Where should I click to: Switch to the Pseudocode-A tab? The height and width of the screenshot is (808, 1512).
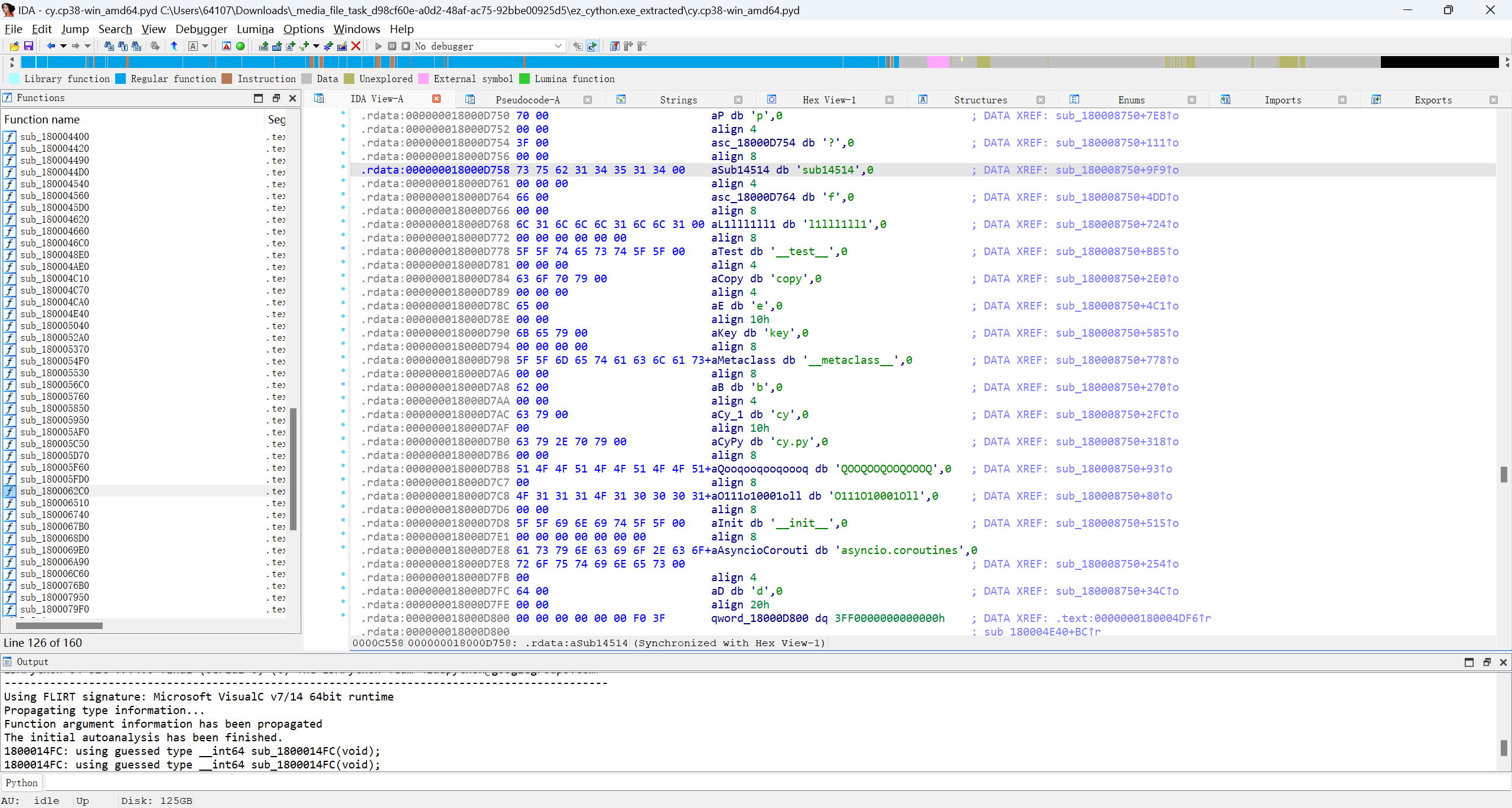pos(527,100)
